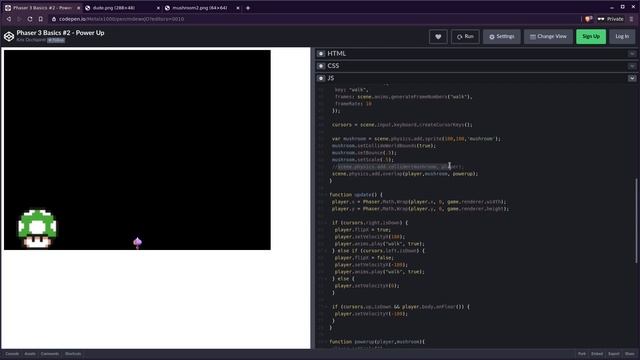This screenshot has width=640, height=360.
Task: Go back in browser history
Action: (9, 19)
